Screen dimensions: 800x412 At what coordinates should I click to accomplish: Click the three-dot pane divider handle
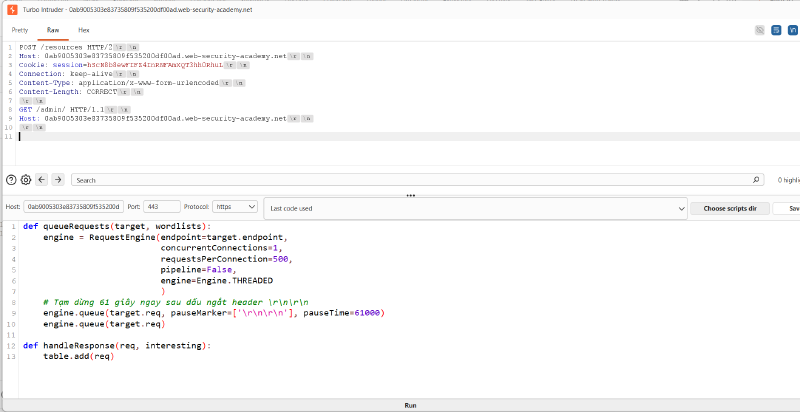point(410,195)
